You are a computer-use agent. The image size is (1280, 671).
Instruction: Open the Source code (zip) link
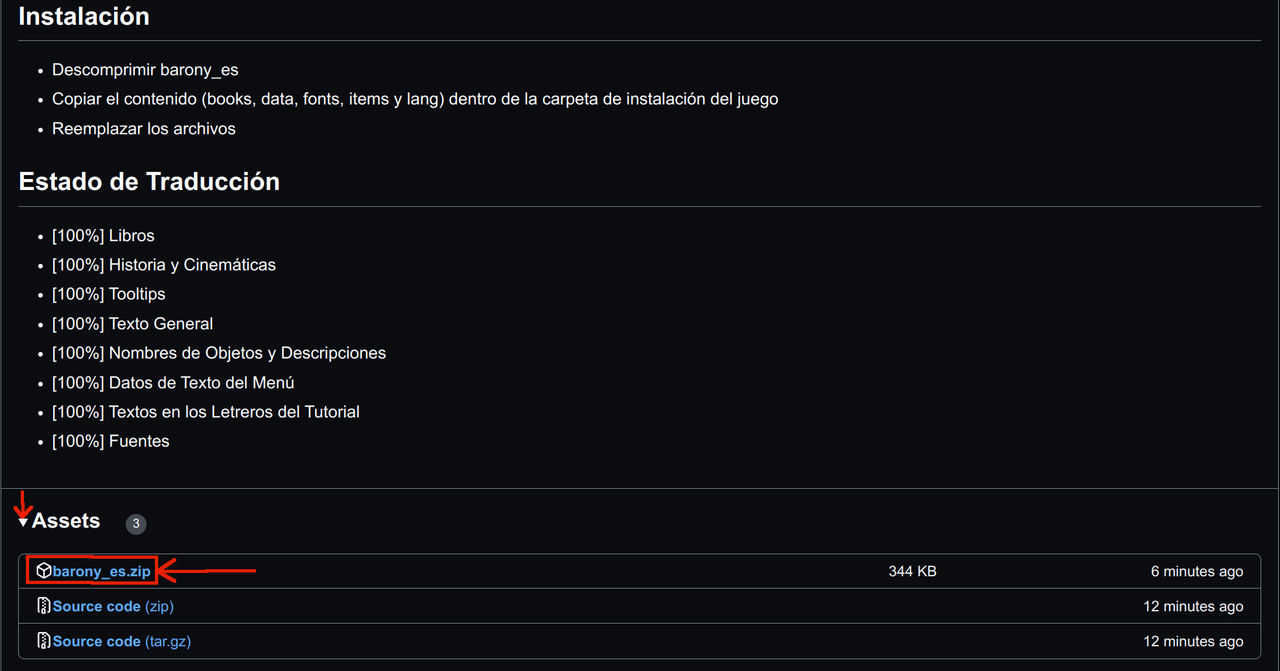(113, 606)
